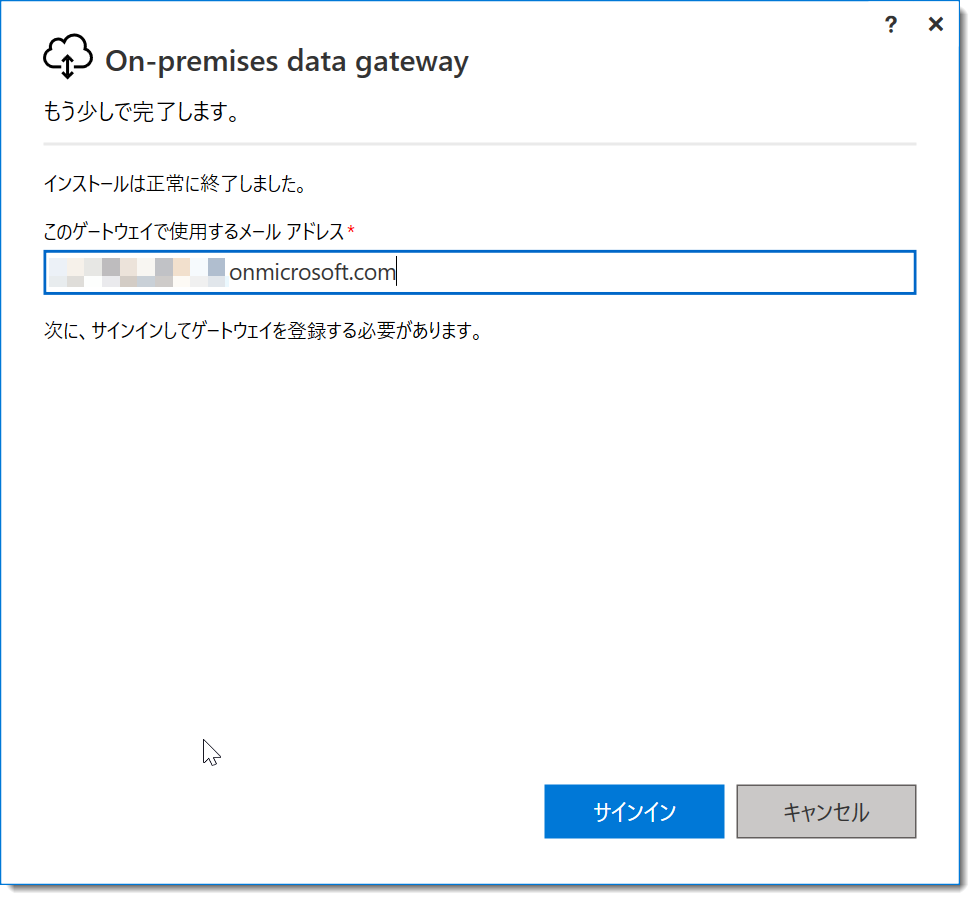Click the このゲートウェイで使用するメール アドレス label
Viewport: 975px width, 900px height.
pos(193,231)
